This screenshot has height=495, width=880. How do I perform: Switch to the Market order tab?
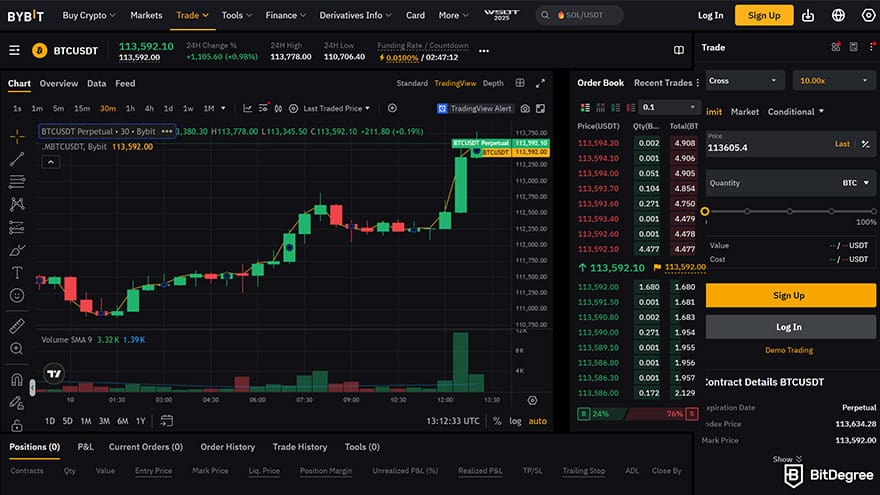coord(745,112)
